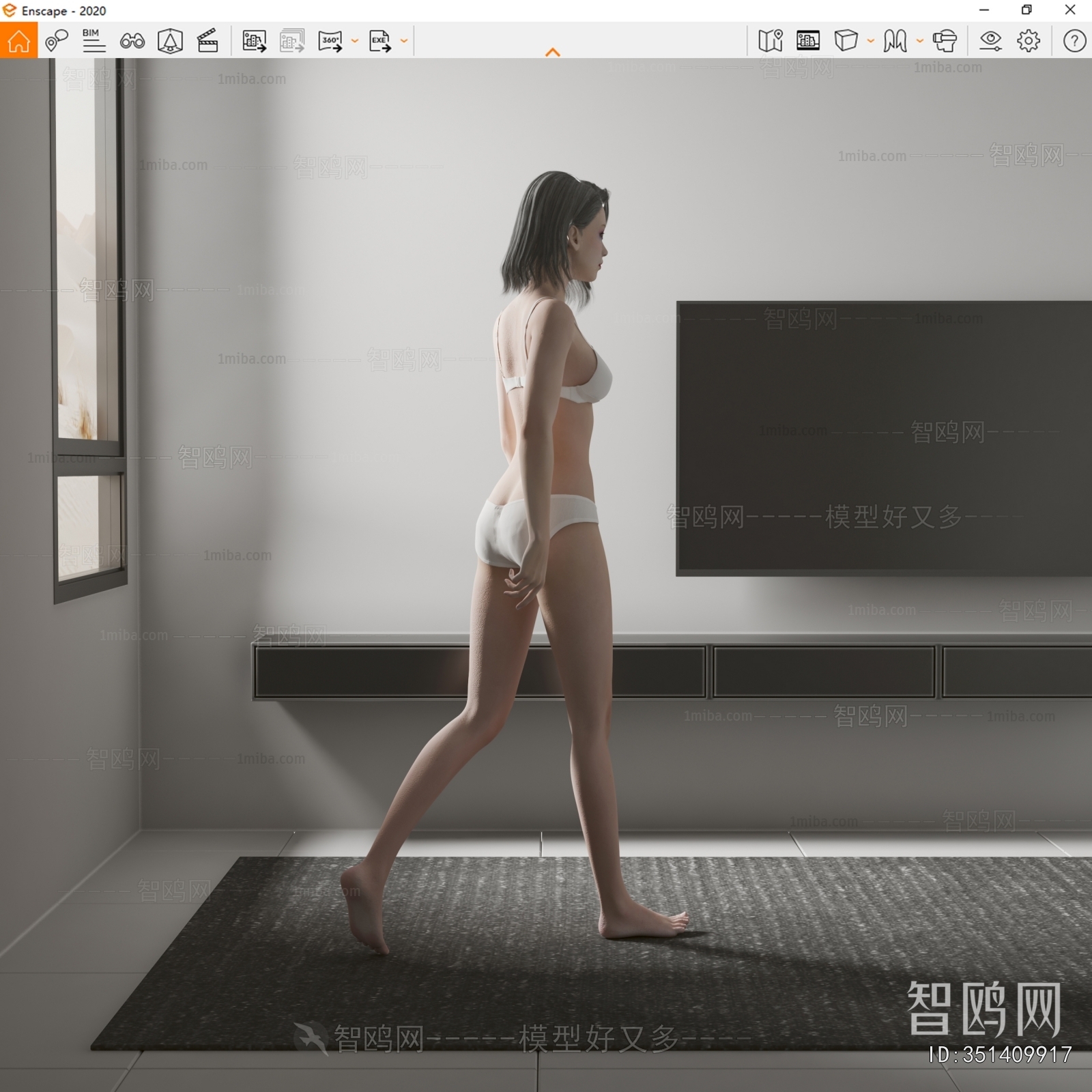
Task: Restore down the Enscape window
Action: pyautogui.click(x=1026, y=10)
